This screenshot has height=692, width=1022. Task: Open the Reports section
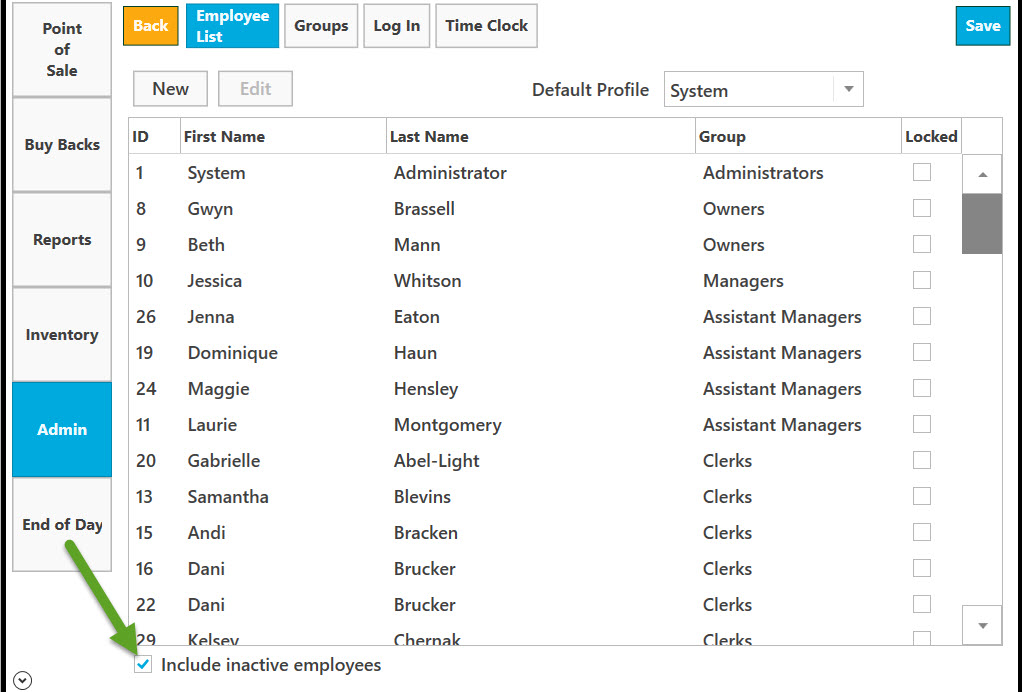[62, 240]
